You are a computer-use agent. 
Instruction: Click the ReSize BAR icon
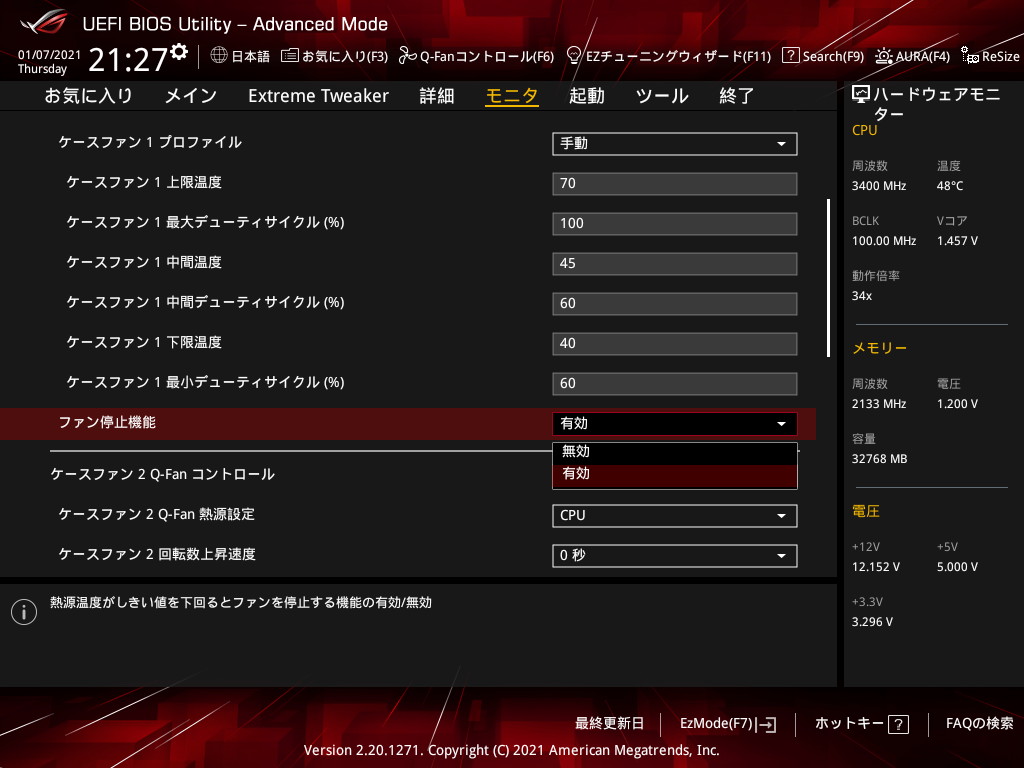(x=969, y=56)
